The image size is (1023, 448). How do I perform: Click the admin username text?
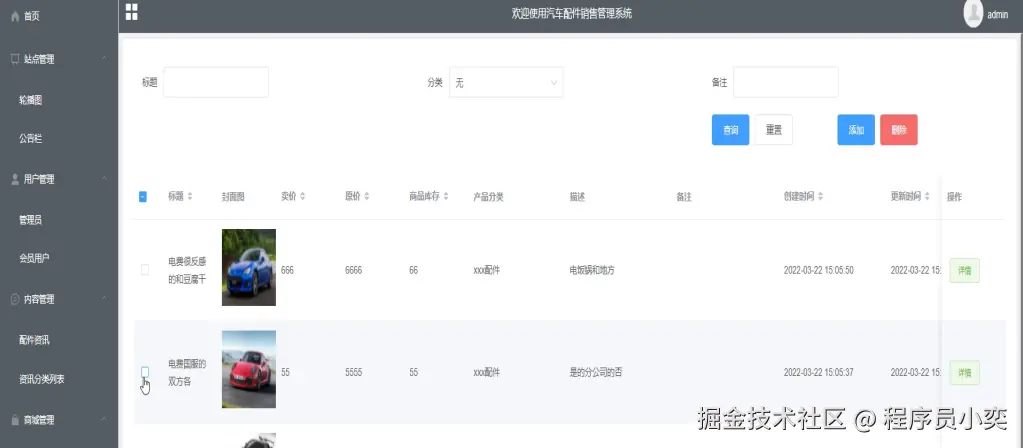point(998,15)
